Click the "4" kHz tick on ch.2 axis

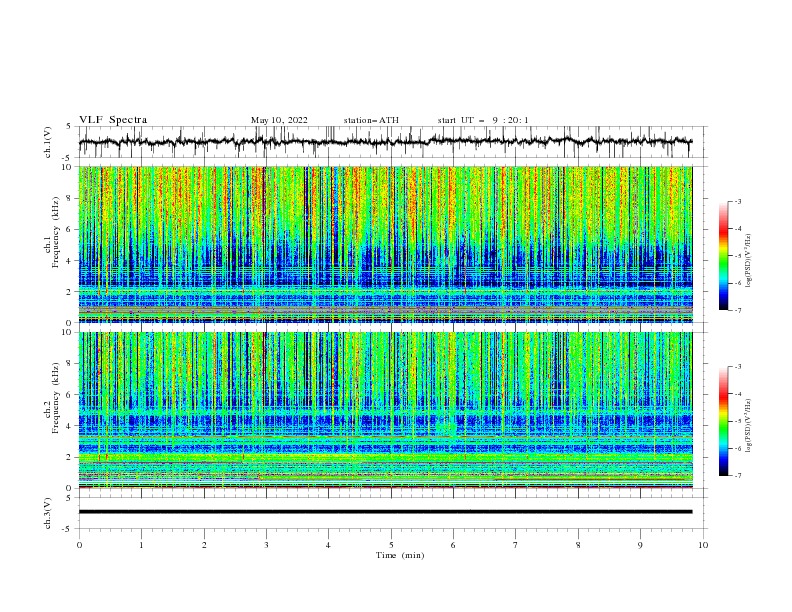(x=70, y=426)
